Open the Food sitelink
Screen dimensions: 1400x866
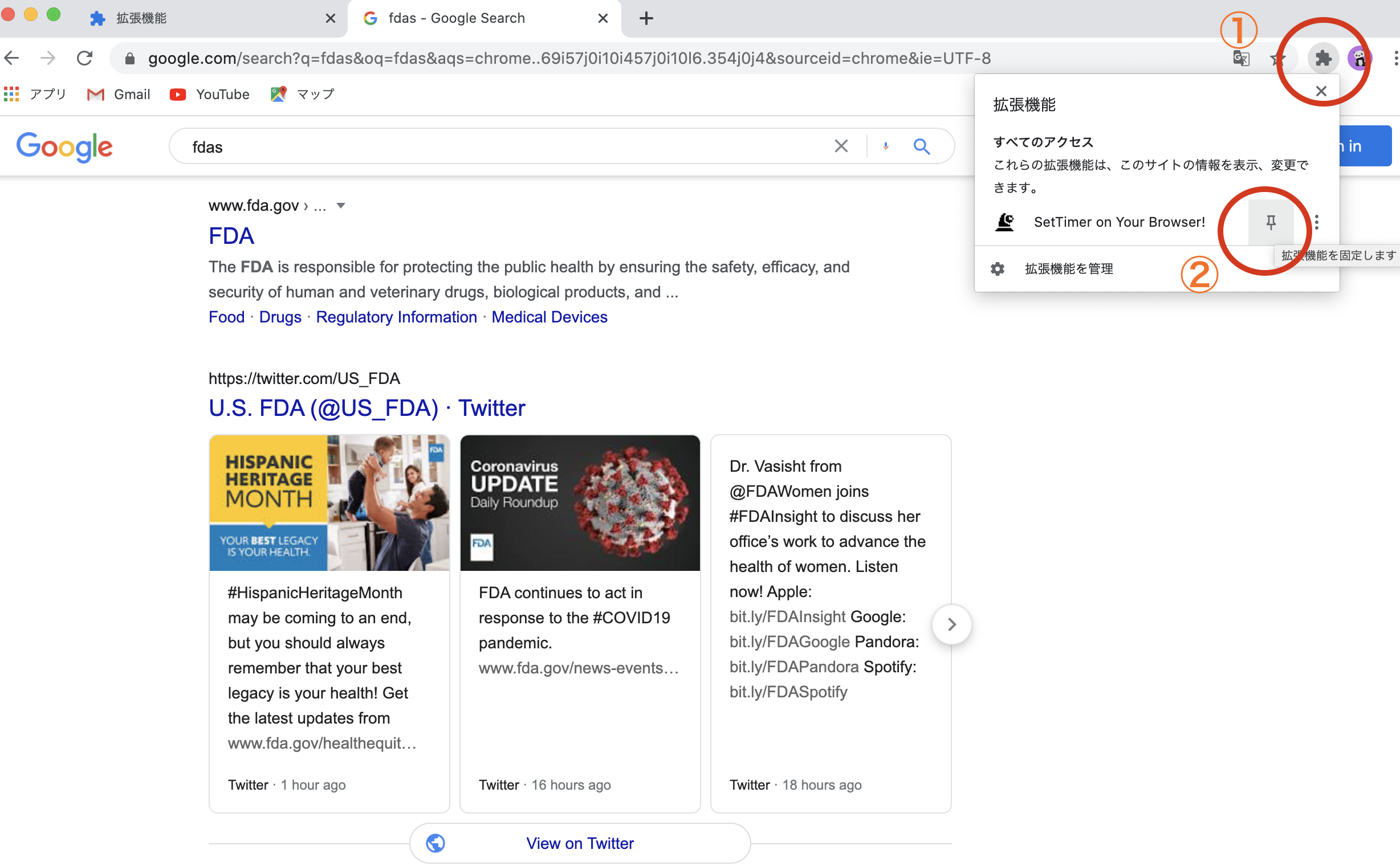pyautogui.click(x=227, y=317)
